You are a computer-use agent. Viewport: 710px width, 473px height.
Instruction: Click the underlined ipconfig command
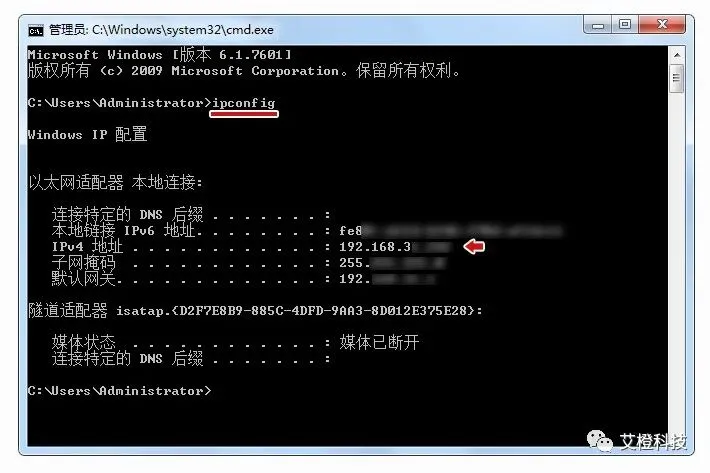click(x=244, y=103)
